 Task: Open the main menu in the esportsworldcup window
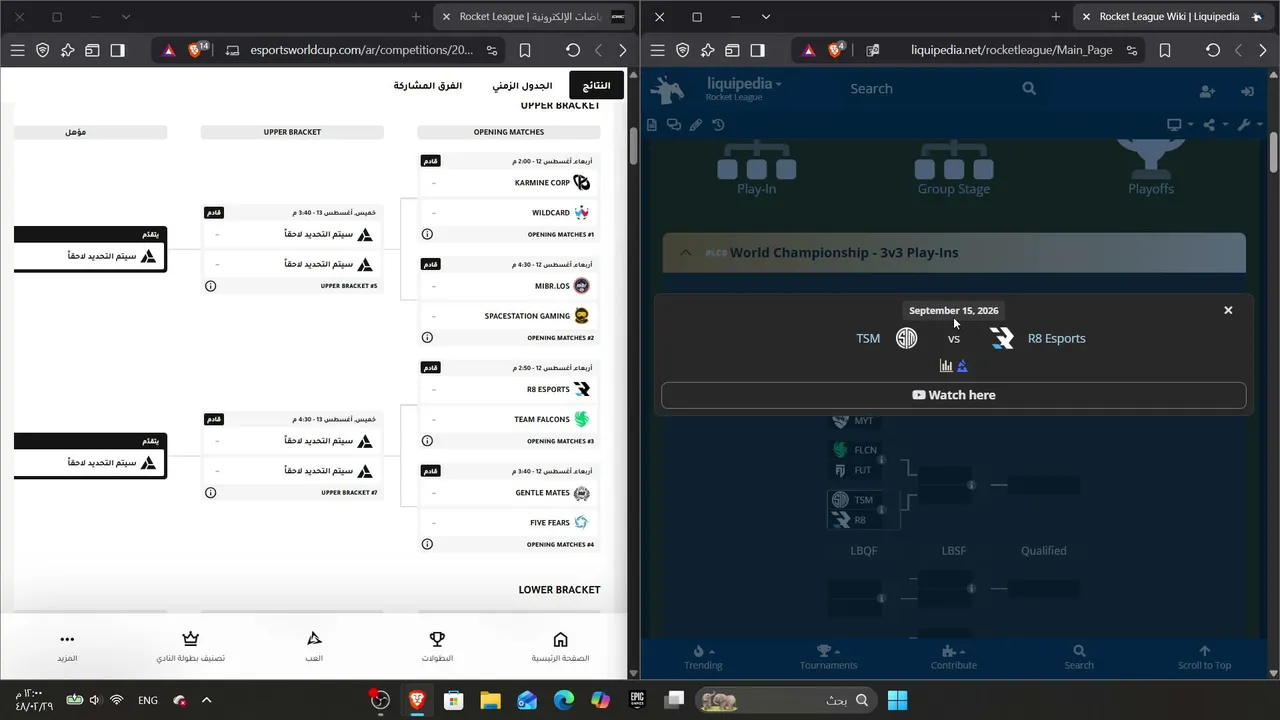tap(17, 50)
